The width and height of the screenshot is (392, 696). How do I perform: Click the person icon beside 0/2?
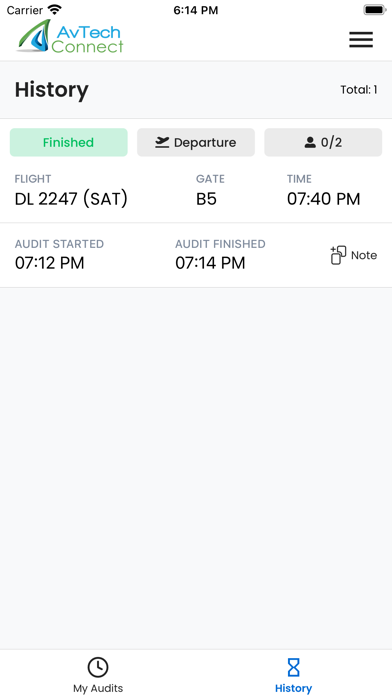[x=310, y=142]
